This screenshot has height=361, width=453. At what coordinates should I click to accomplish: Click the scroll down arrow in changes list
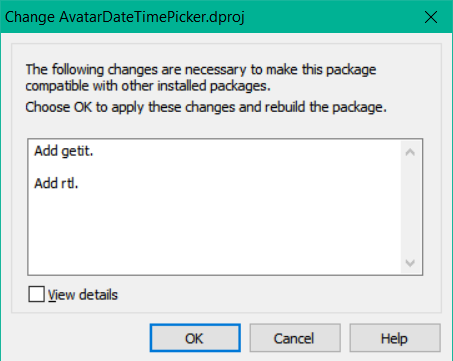(410, 263)
